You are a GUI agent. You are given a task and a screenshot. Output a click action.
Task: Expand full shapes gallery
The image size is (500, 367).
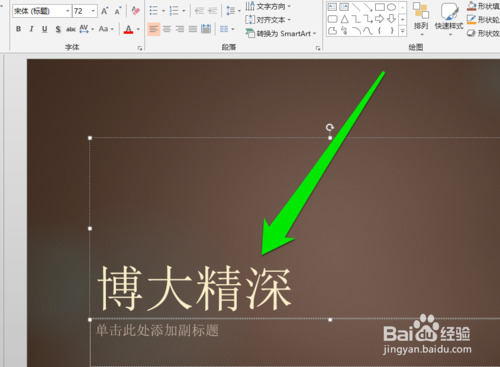click(403, 31)
